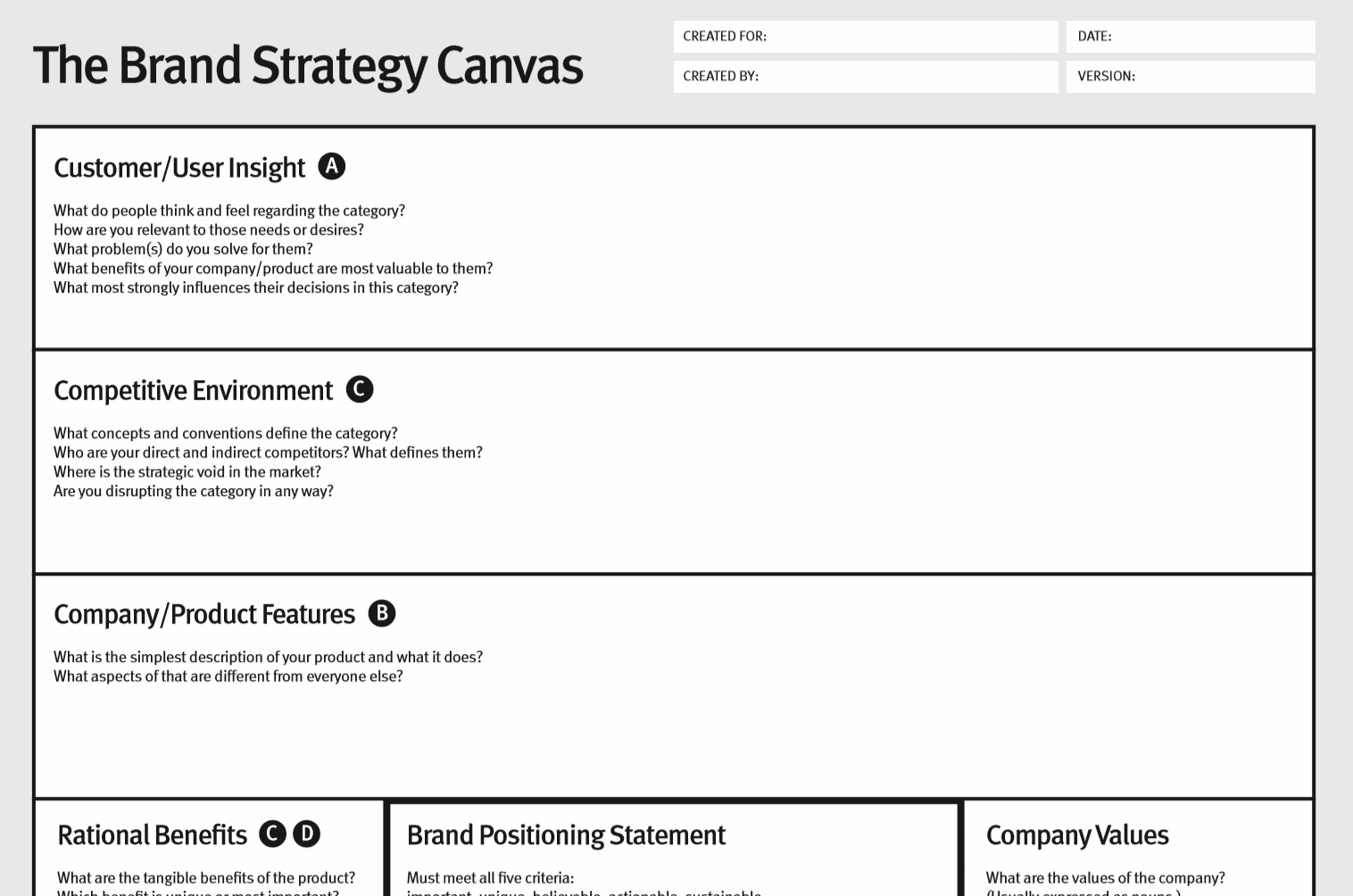Click the D badge beside Rational Benefits

click(x=306, y=834)
